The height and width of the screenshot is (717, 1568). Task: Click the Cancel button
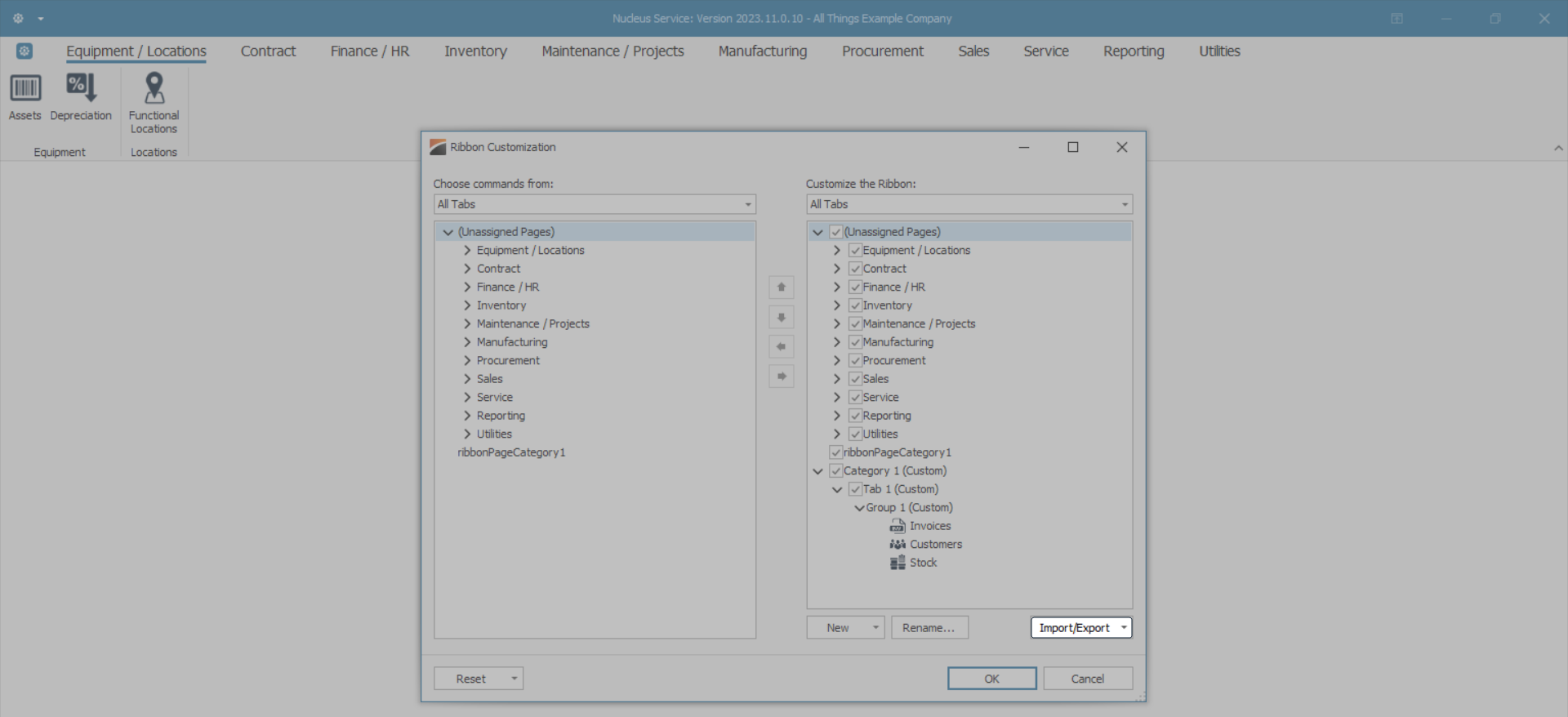1088,679
